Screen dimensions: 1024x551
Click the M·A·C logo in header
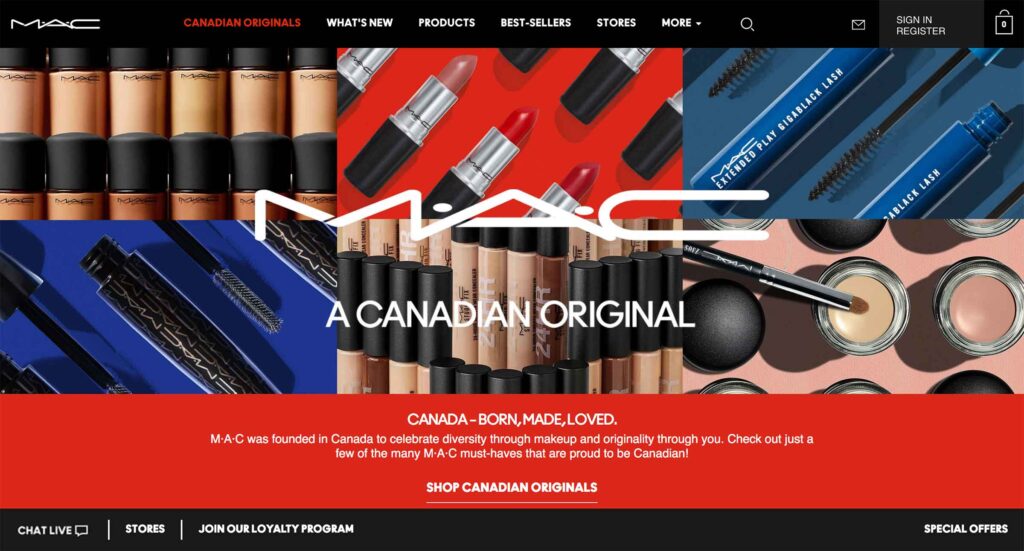56,24
